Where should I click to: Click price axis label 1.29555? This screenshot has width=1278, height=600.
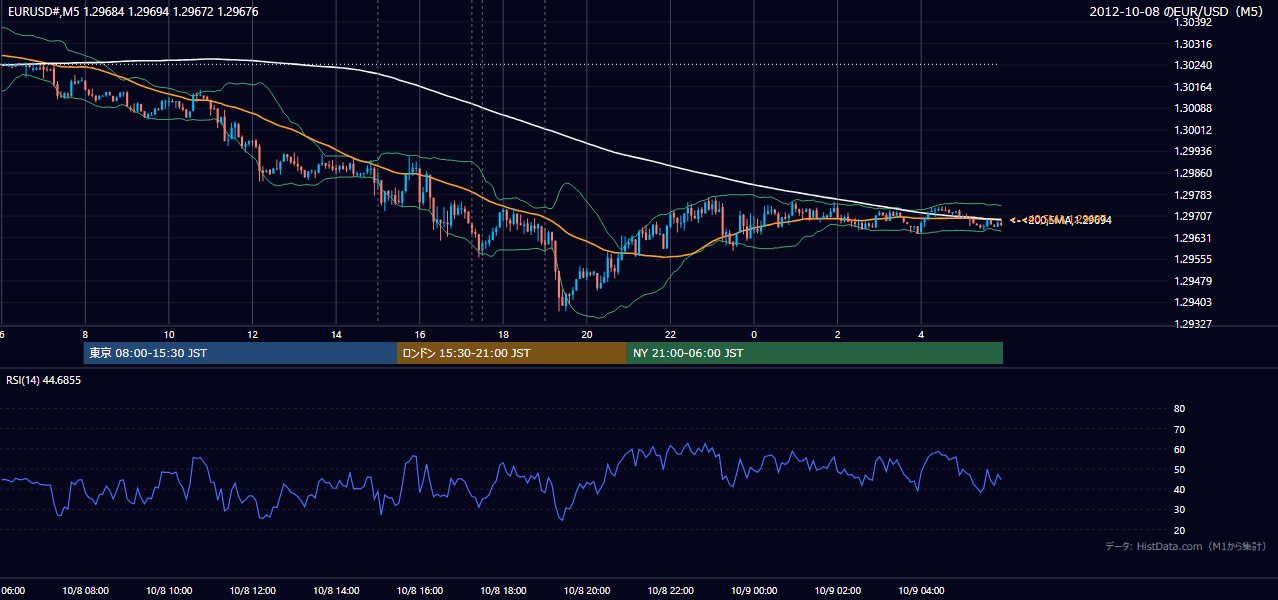pyautogui.click(x=1194, y=259)
